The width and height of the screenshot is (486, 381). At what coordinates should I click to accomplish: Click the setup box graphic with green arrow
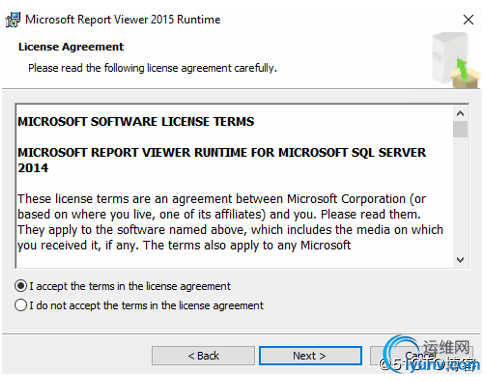pyautogui.click(x=456, y=60)
